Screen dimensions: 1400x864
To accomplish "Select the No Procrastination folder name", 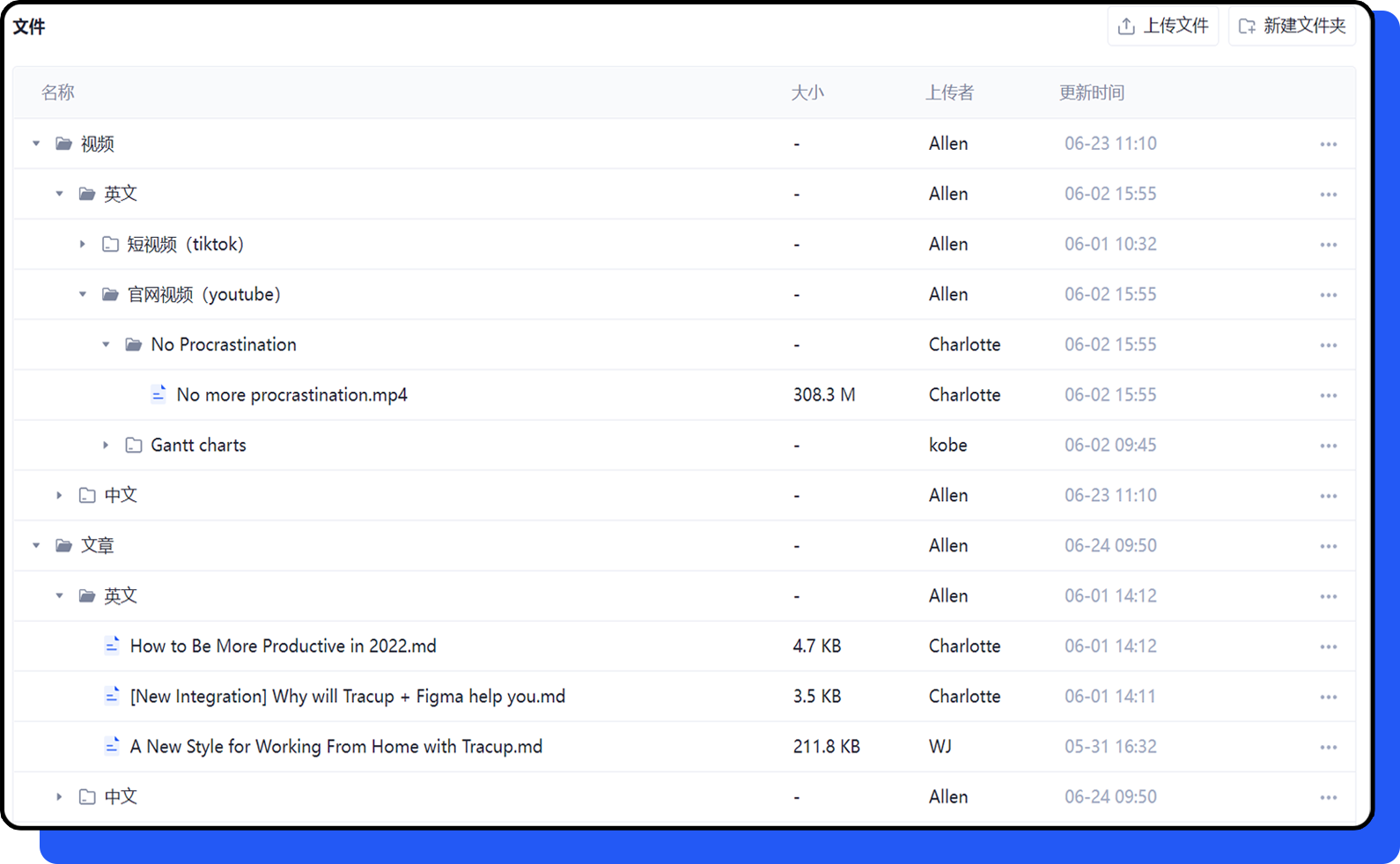I will point(224,344).
